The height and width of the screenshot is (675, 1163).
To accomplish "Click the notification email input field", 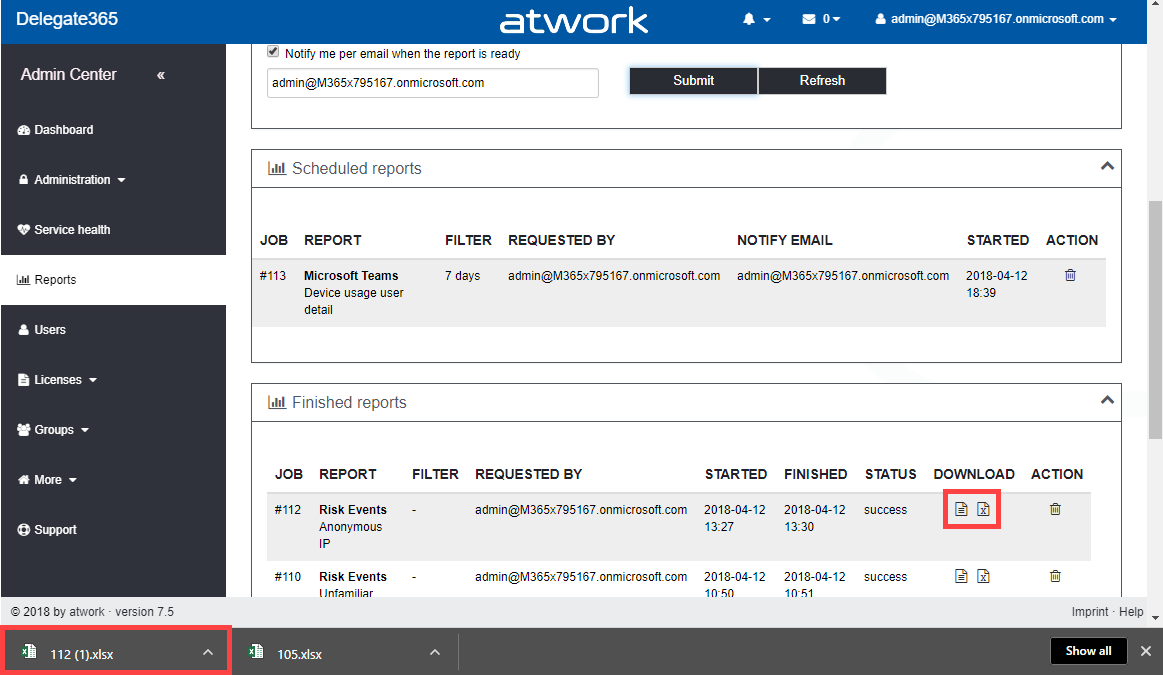I will [432, 83].
